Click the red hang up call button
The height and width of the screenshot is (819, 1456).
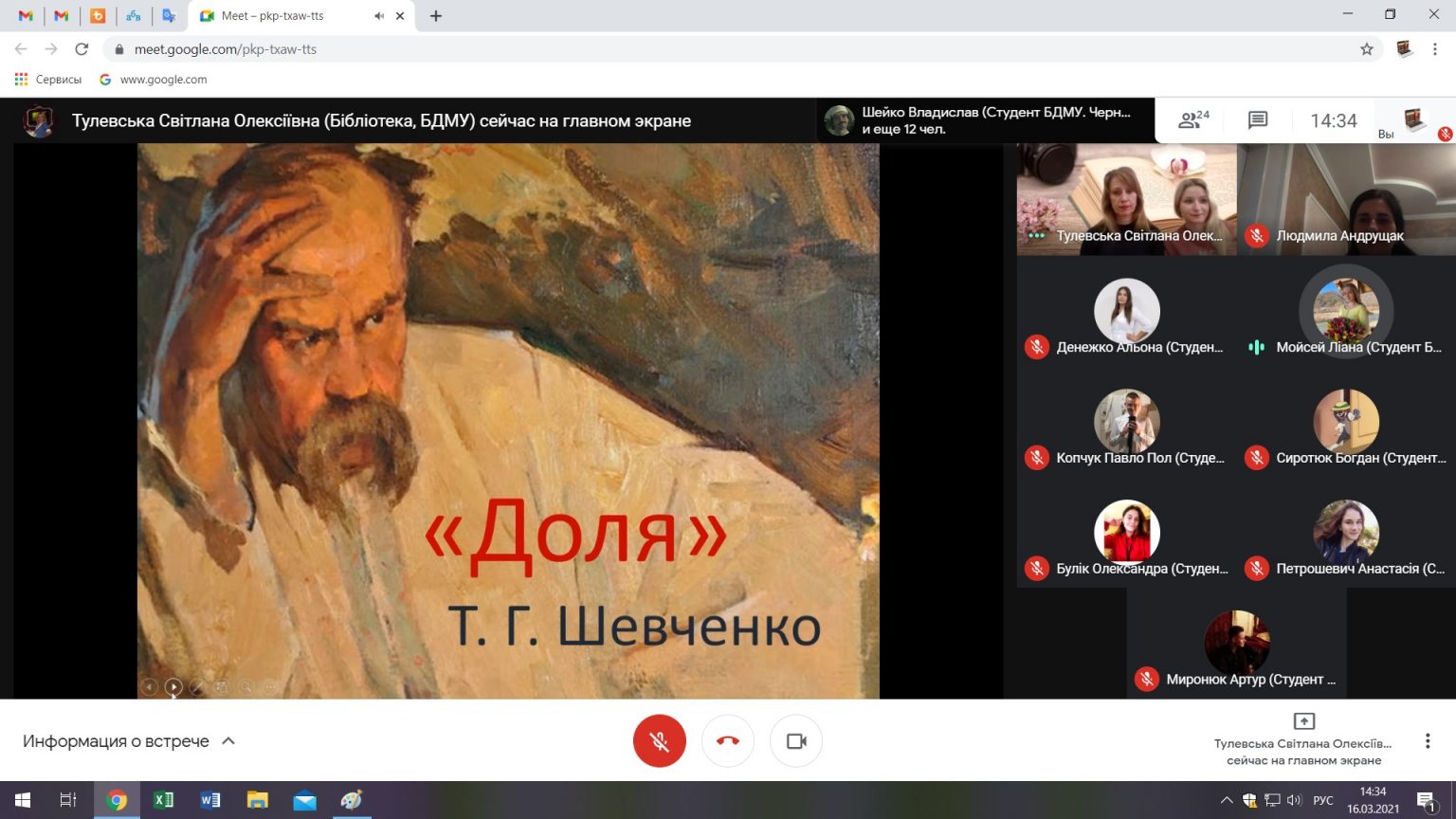728,741
